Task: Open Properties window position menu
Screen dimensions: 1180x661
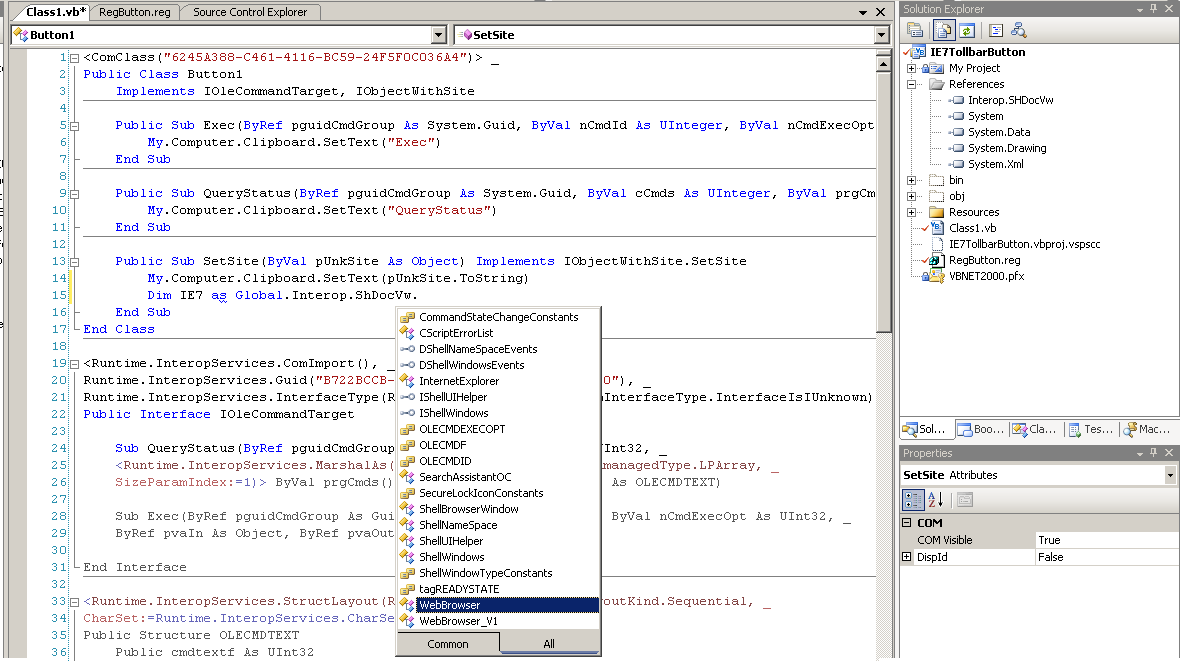Action: click(1139, 453)
